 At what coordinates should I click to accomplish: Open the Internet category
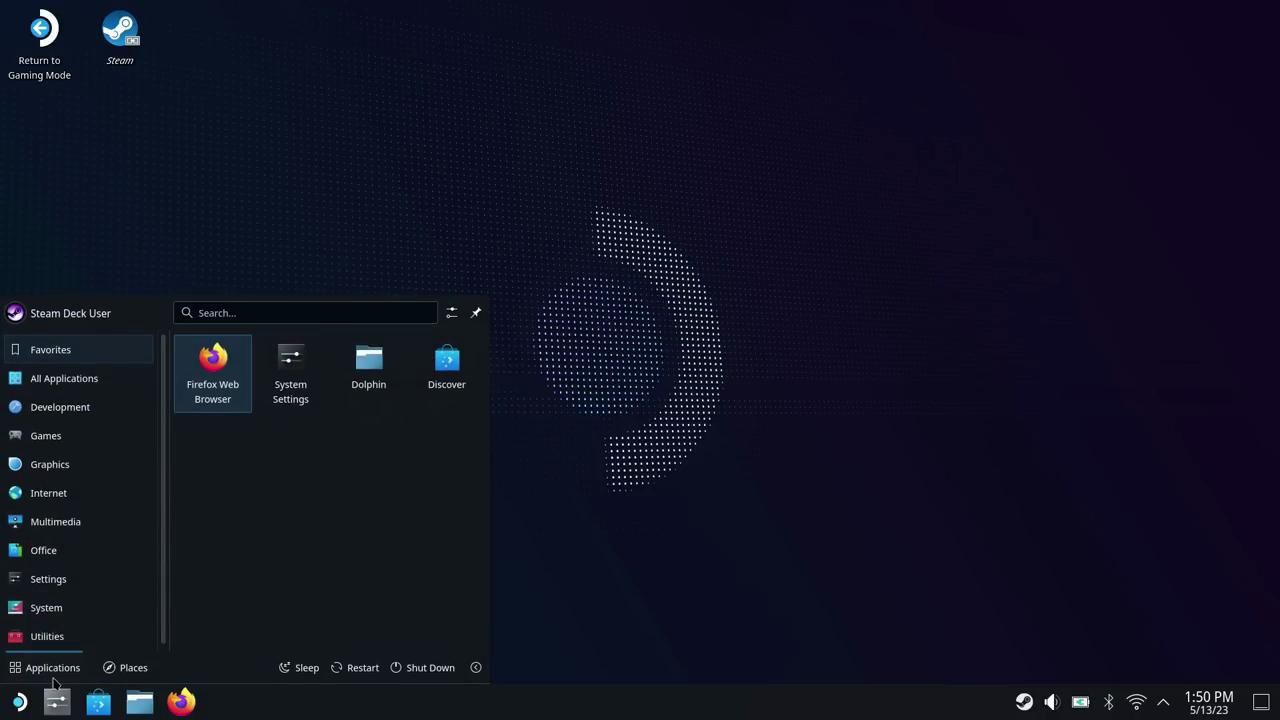(x=80, y=493)
